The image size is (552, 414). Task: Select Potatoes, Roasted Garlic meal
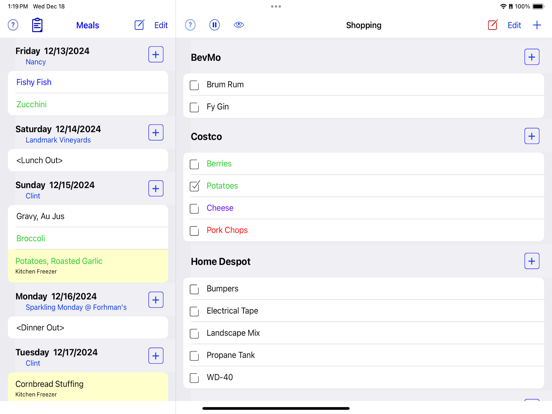tap(88, 266)
